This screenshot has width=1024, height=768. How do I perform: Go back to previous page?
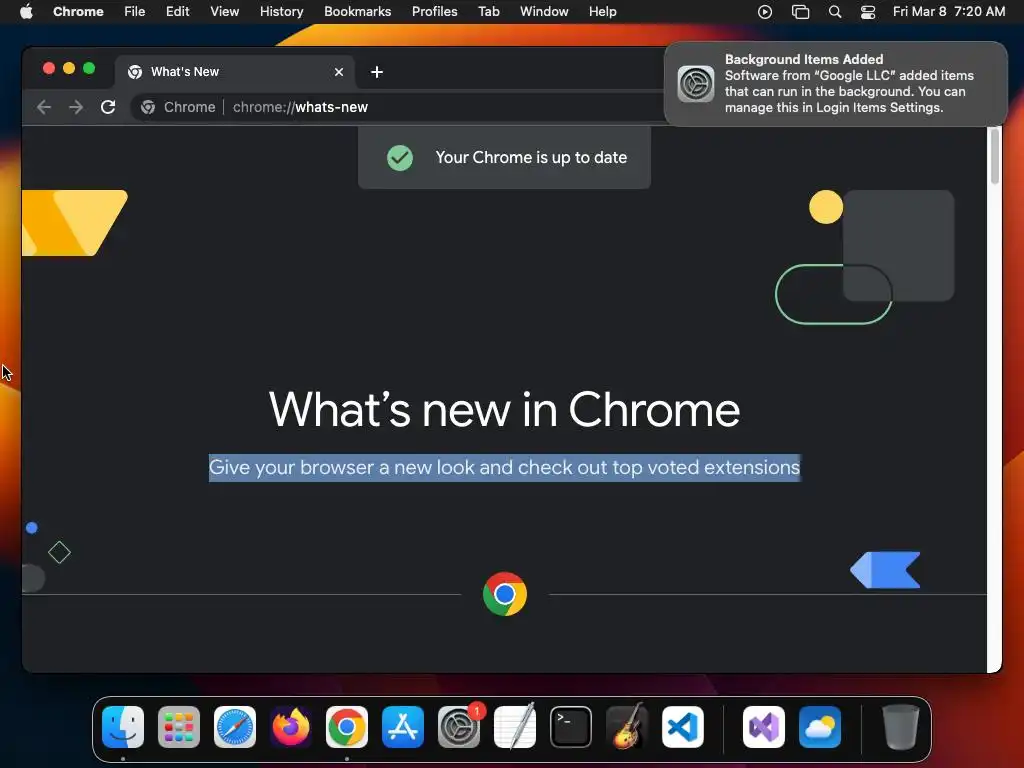pos(44,107)
